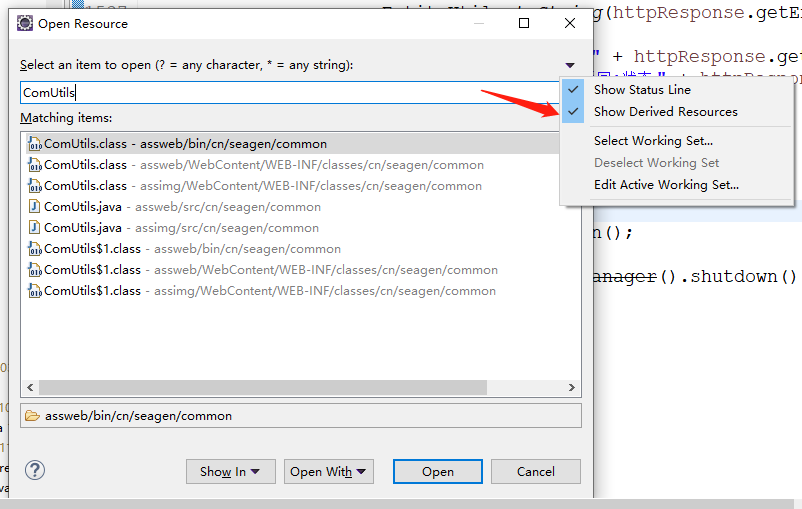Screen dimensions: 802x509
Task: Select ComUtils.class - assweb/bin/cn/seagen/common row
Action: (292, 144)
